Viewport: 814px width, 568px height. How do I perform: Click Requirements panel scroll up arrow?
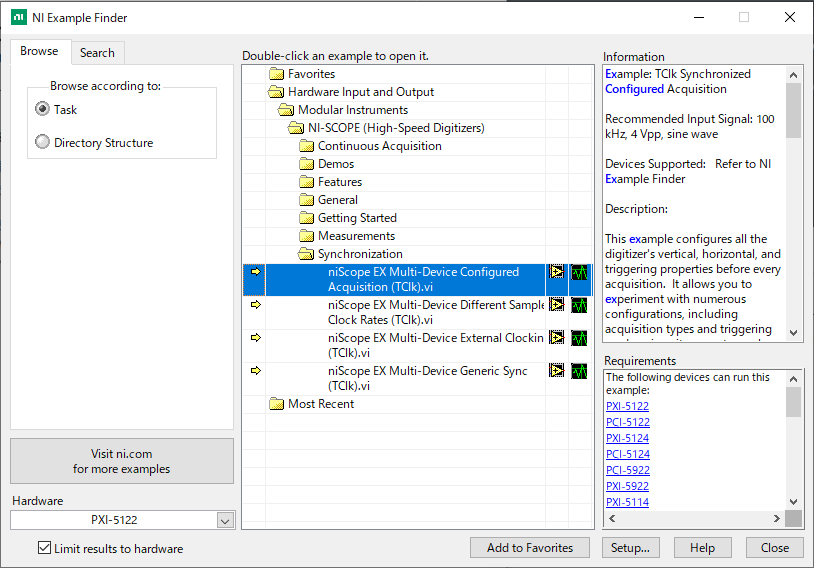[793, 379]
